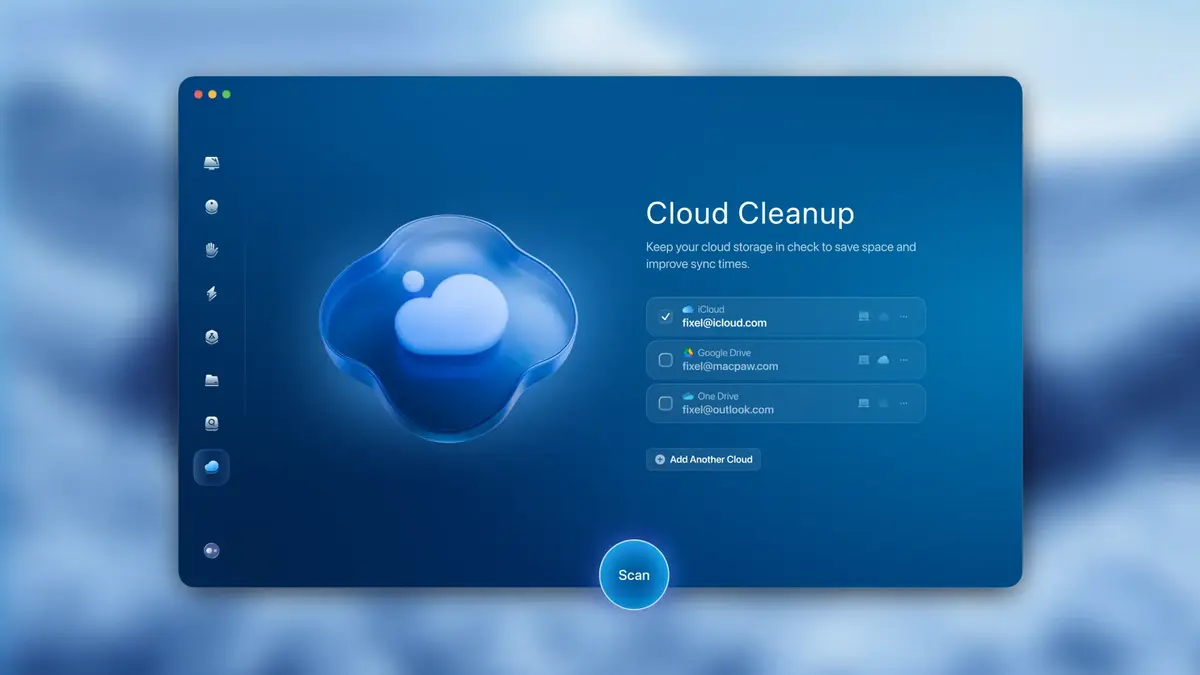The width and height of the screenshot is (1200, 675).
Task: Select the Cloud Cleanup sidebar icon
Action: (x=211, y=467)
